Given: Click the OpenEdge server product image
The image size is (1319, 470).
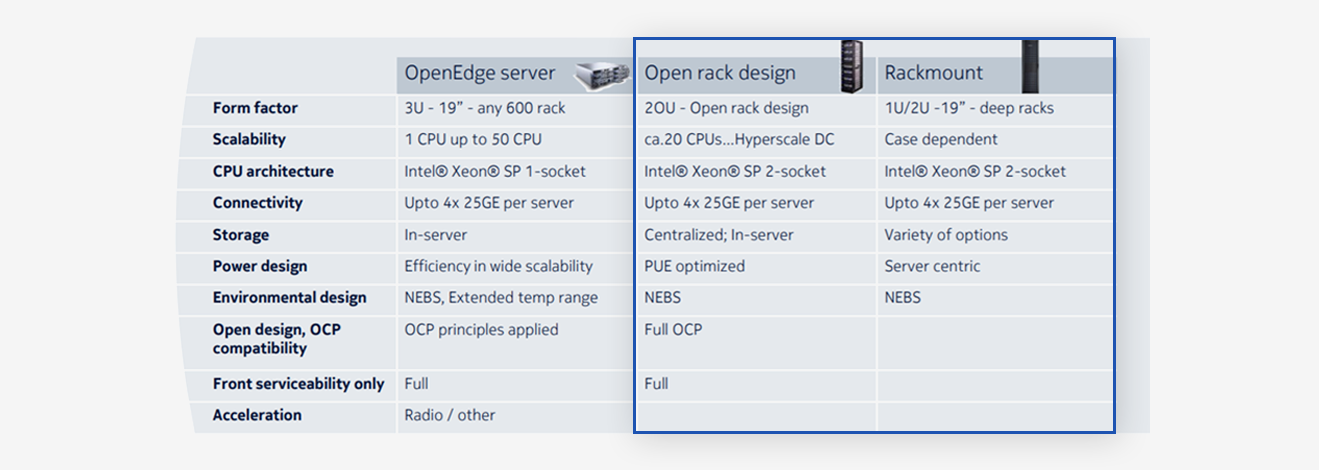Looking at the screenshot, I should [x=603, y=76].
